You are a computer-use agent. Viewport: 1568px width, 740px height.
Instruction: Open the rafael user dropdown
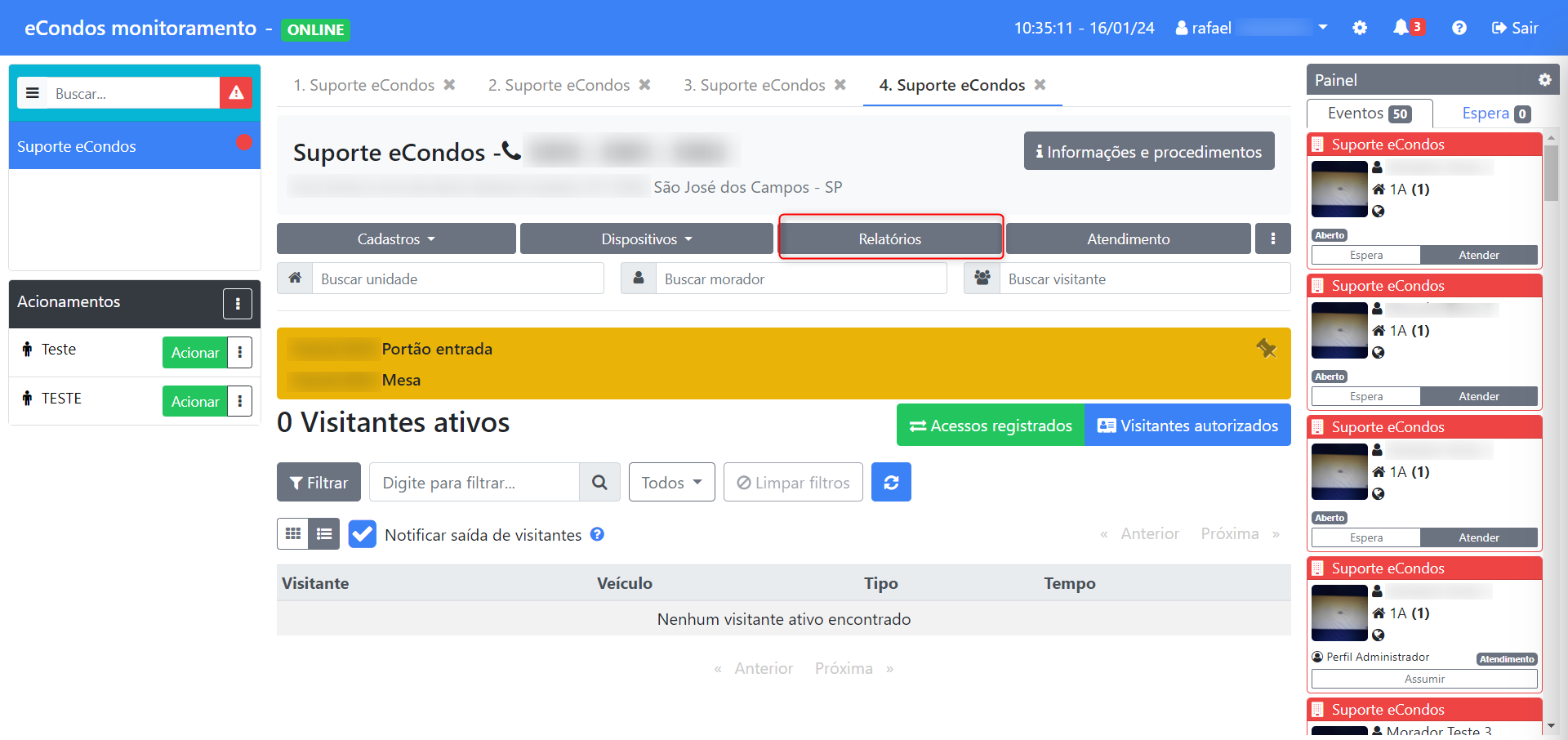click(1251, 28)
